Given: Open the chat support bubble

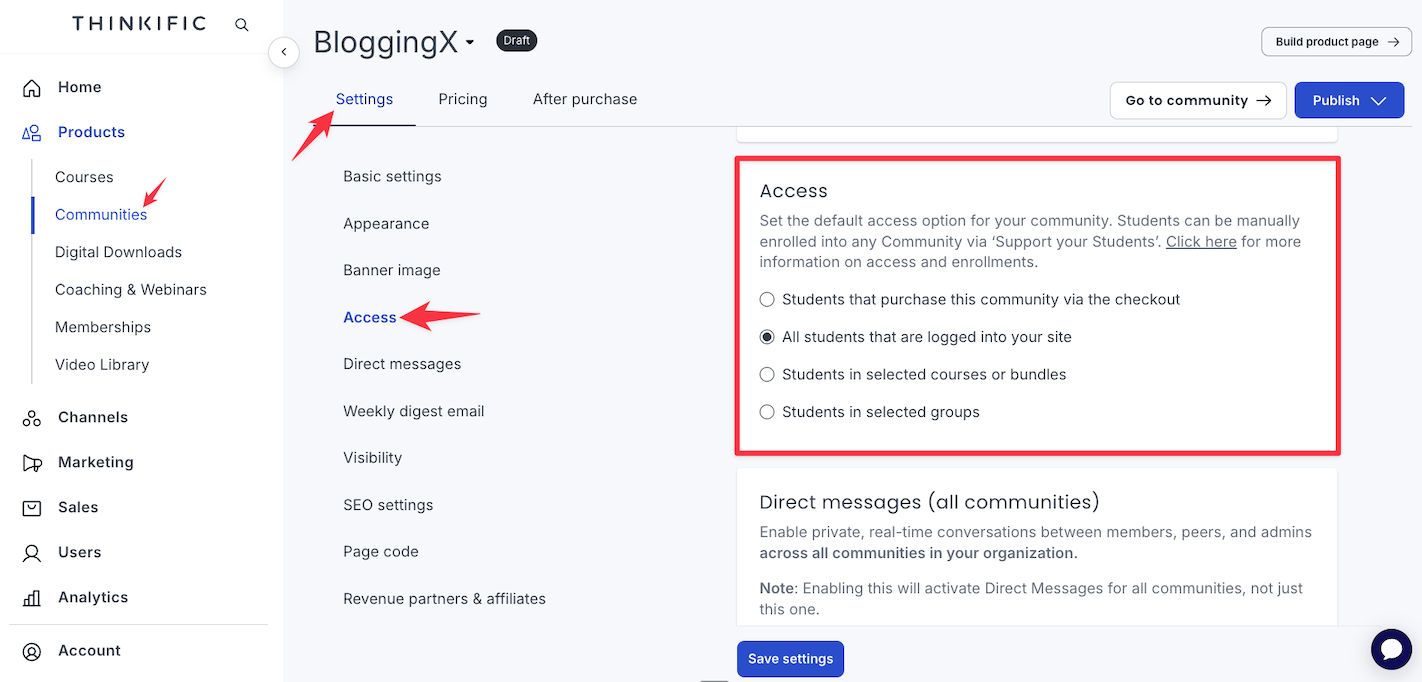Looking at the screenshot, I should [1391, 649].
